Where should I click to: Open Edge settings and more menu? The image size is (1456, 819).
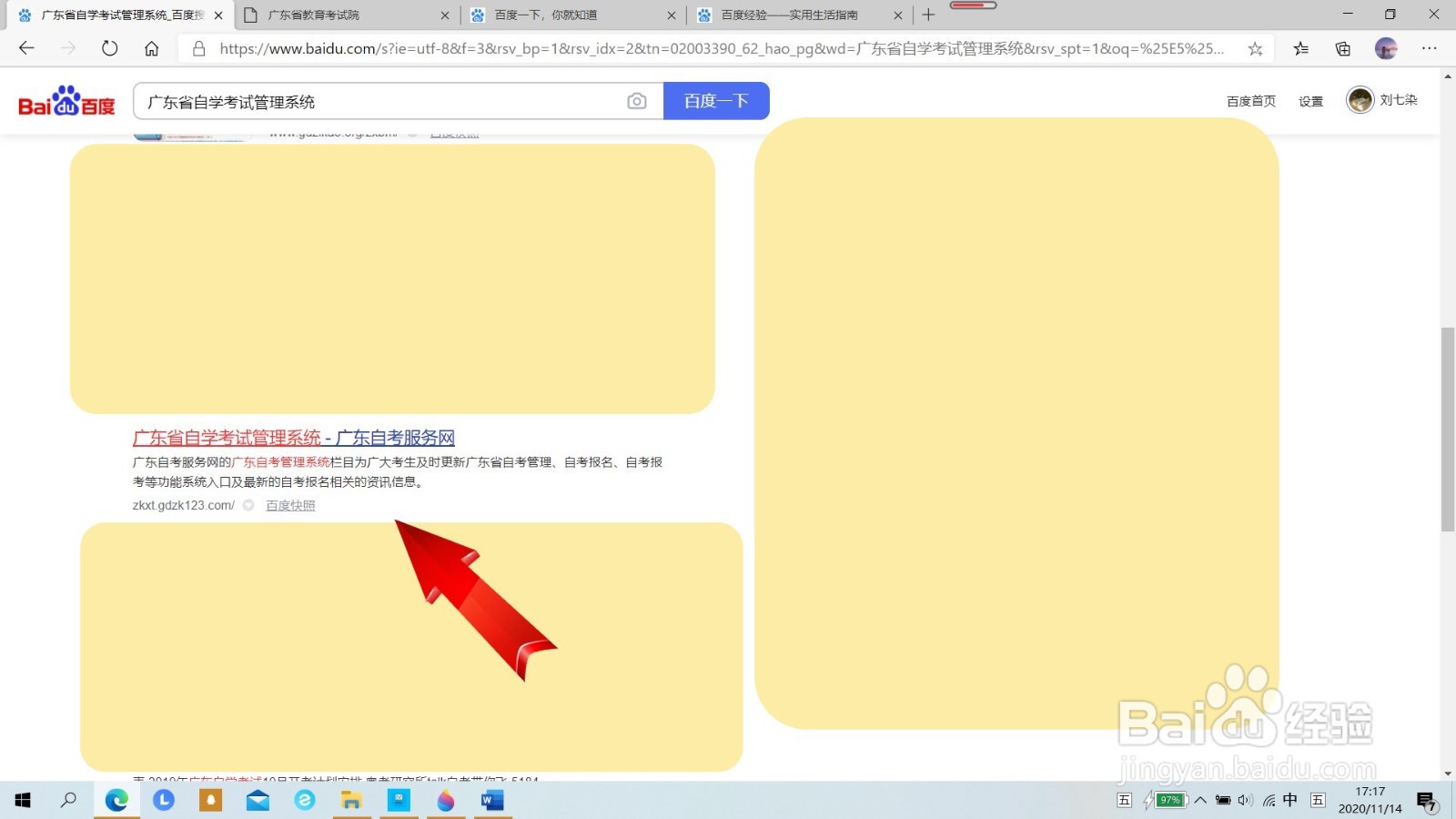click(1430, 49)
